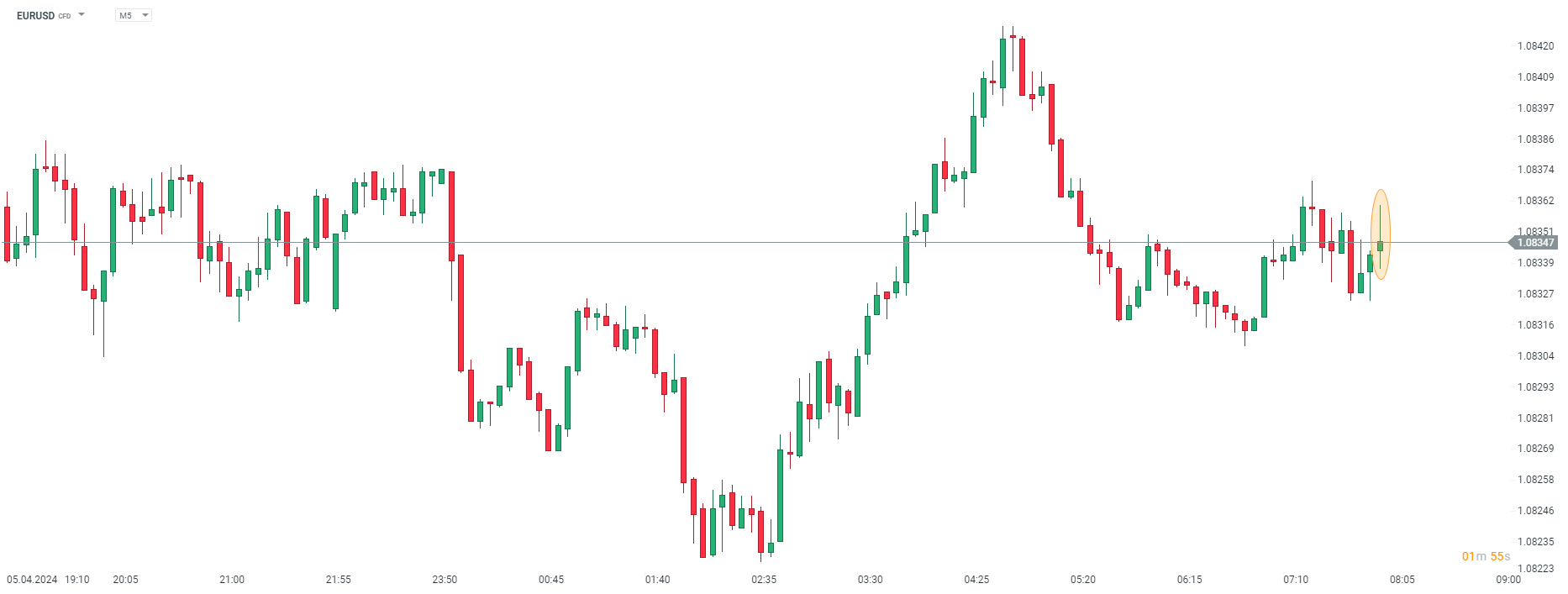Select the current price tag 1.08347
Image resolution: width=1568 pixels, height=594 pixels.
1534,243
